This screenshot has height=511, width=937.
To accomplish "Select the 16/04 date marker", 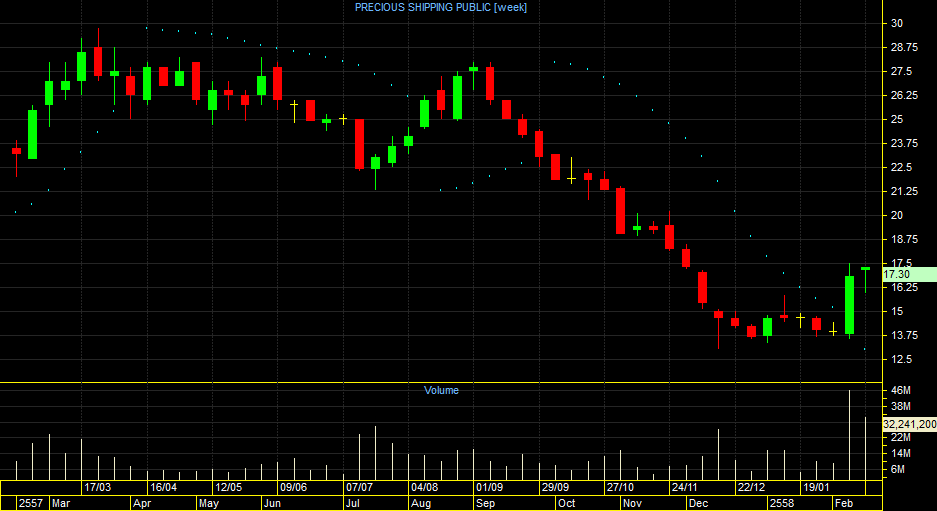I will 163,487.
